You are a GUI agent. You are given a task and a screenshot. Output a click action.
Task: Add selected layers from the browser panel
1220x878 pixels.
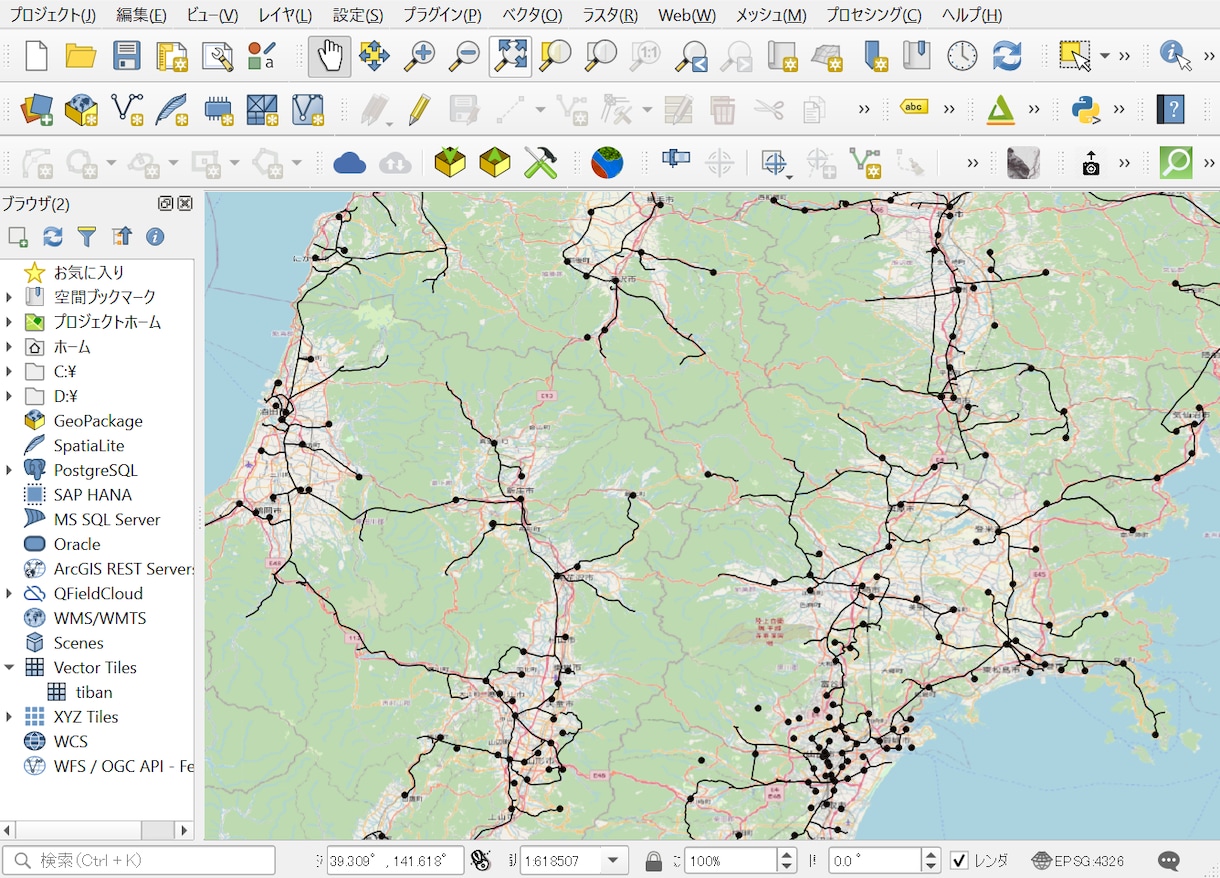(x=18, y=237)
